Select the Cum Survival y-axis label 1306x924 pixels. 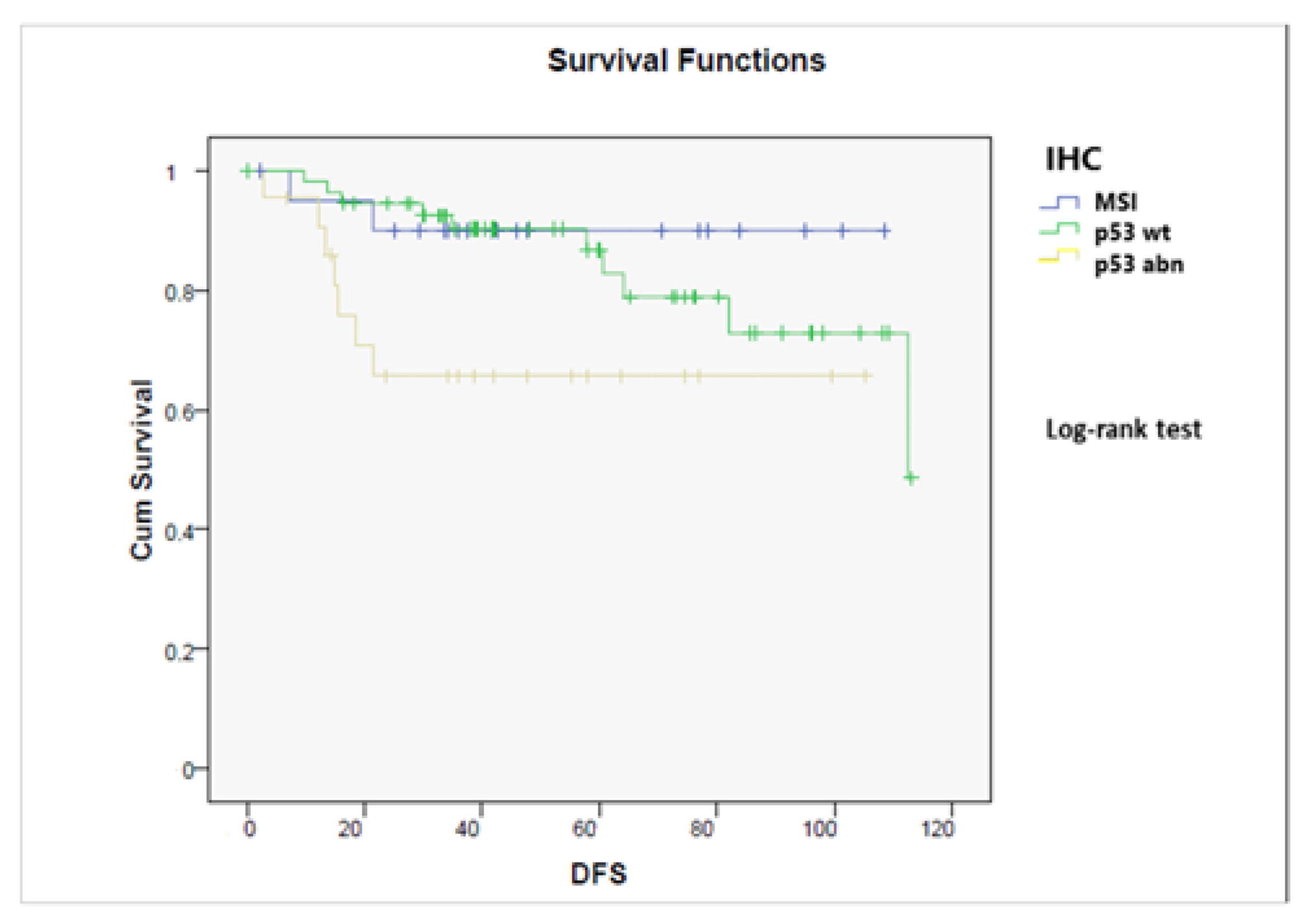coord(141,469)
